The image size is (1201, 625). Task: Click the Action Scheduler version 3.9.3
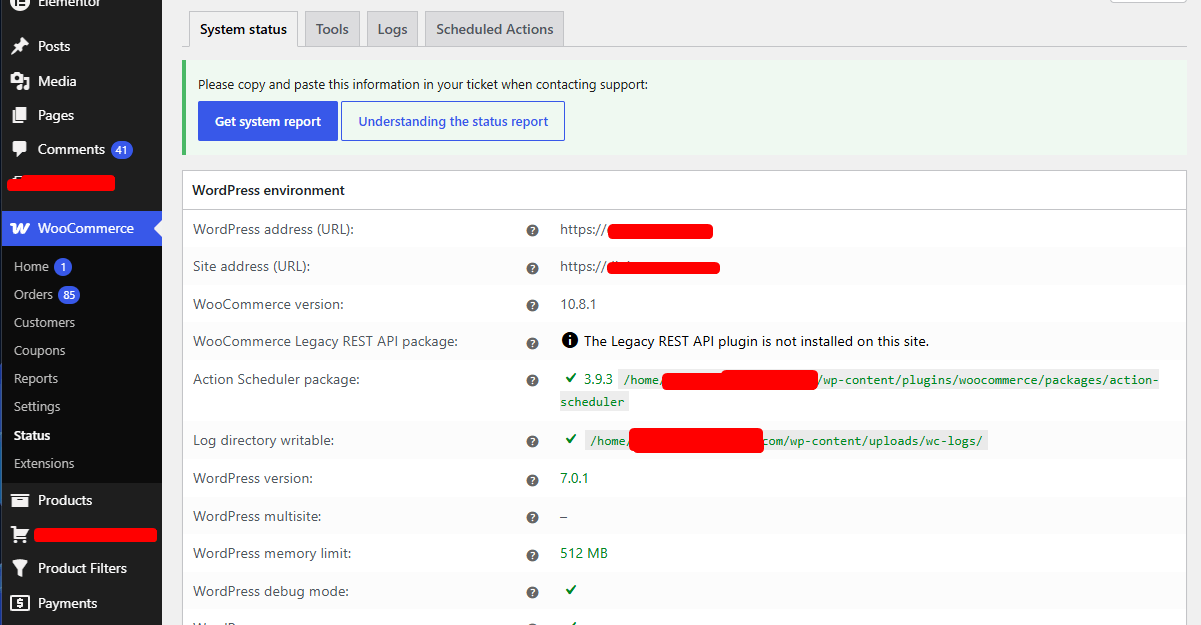598,379
